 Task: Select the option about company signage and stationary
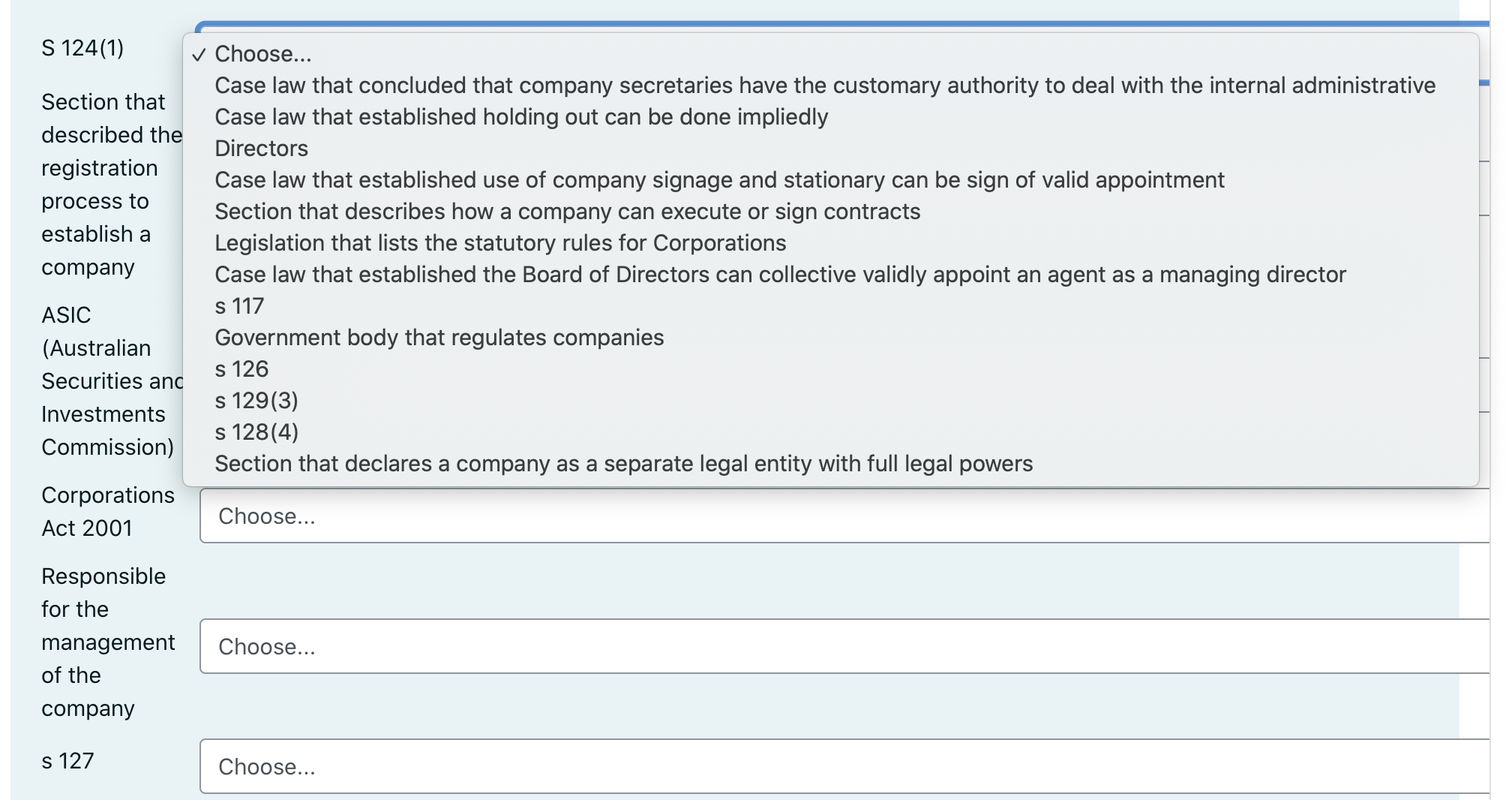(720, 179)
